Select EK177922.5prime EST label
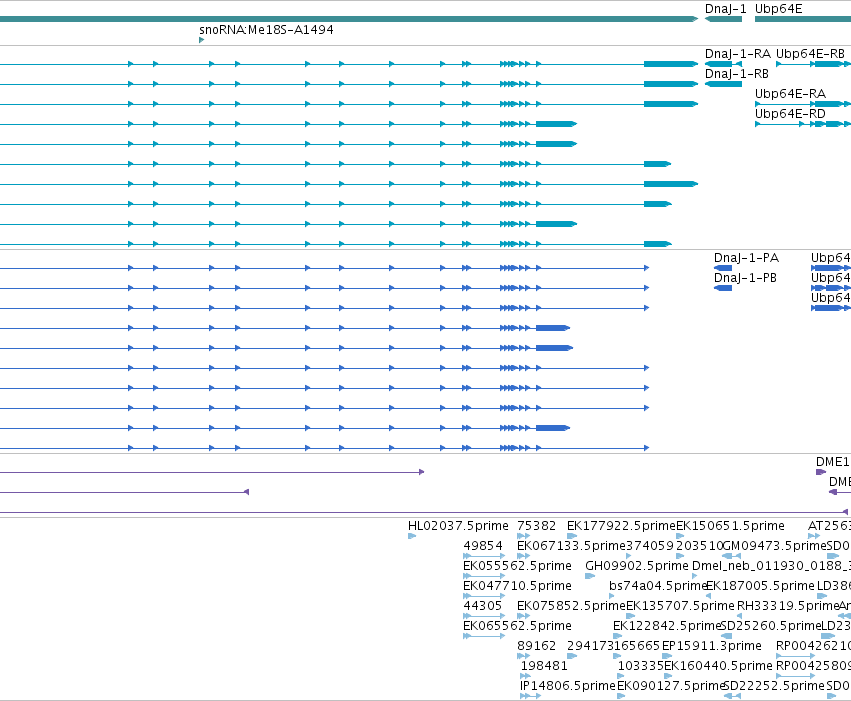Screen dimensions: 851x701 click(621, 526)
